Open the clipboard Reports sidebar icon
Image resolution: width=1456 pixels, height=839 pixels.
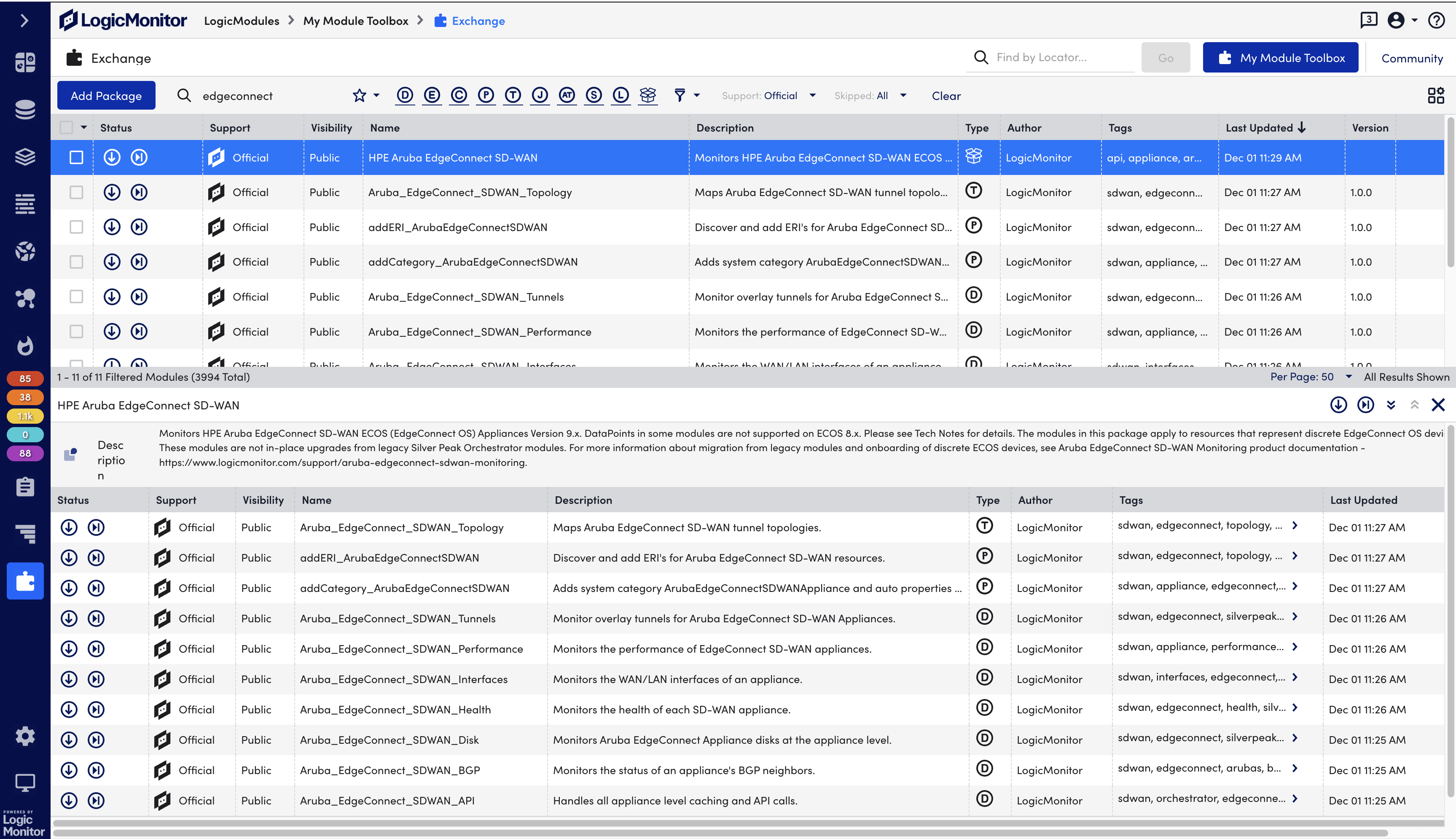click(25, 487)
